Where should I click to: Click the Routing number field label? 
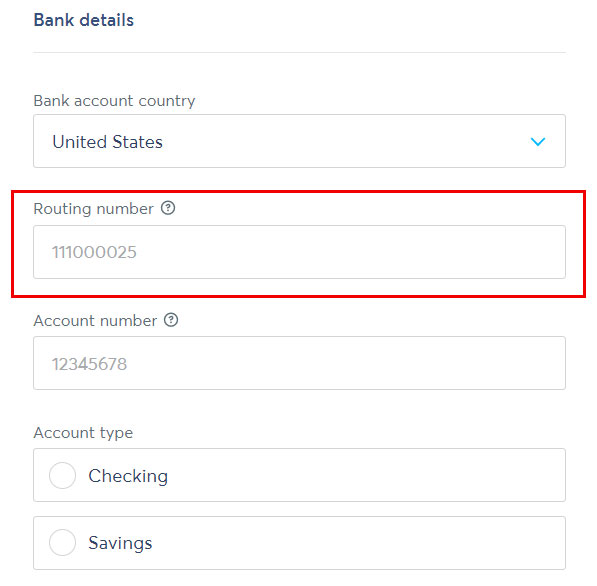point(94,209)
